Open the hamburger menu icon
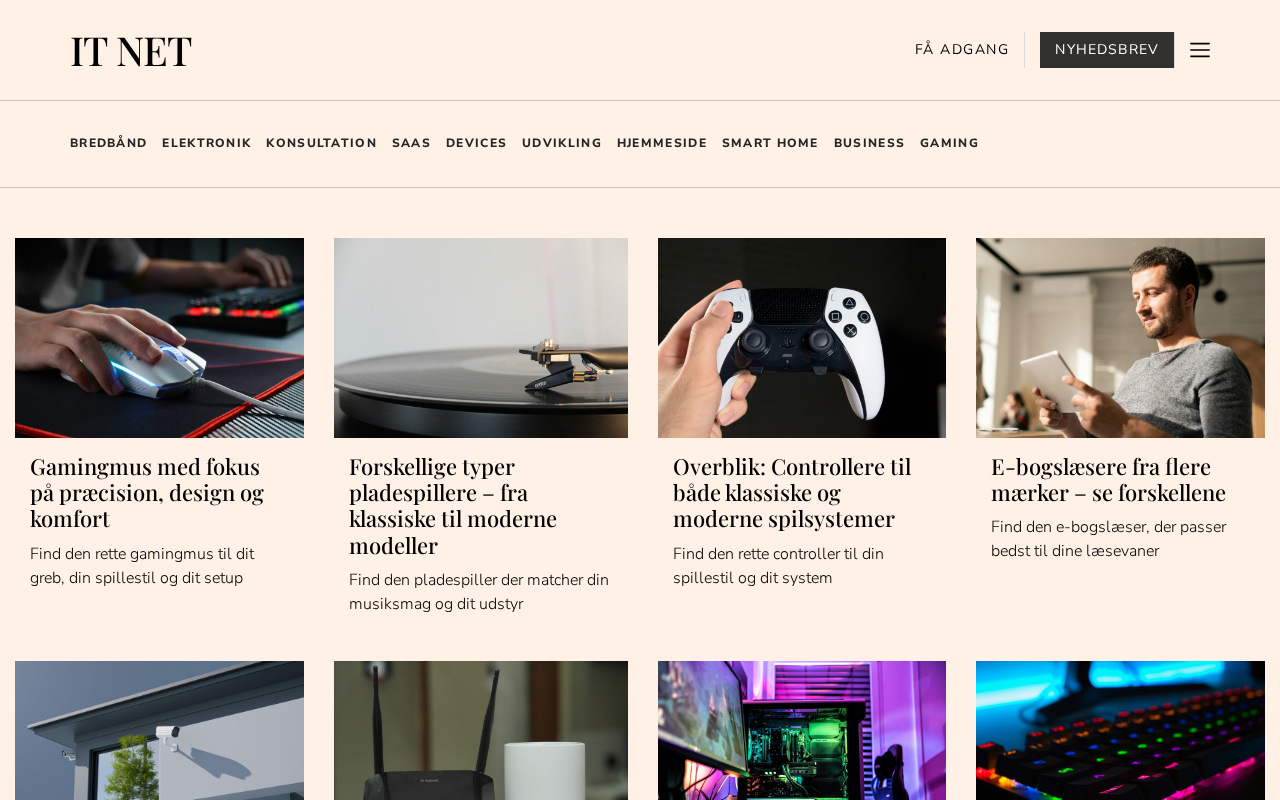 1200,50
